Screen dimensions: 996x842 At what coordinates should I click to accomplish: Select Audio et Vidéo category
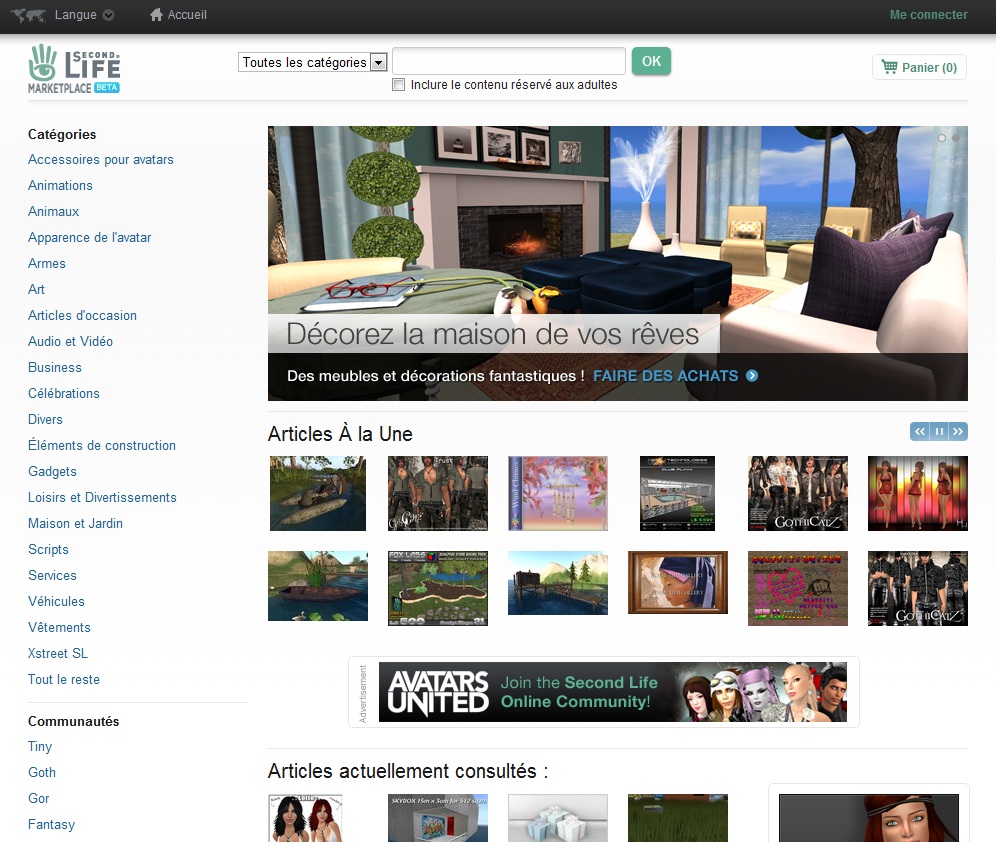click(x=71, y=342)
